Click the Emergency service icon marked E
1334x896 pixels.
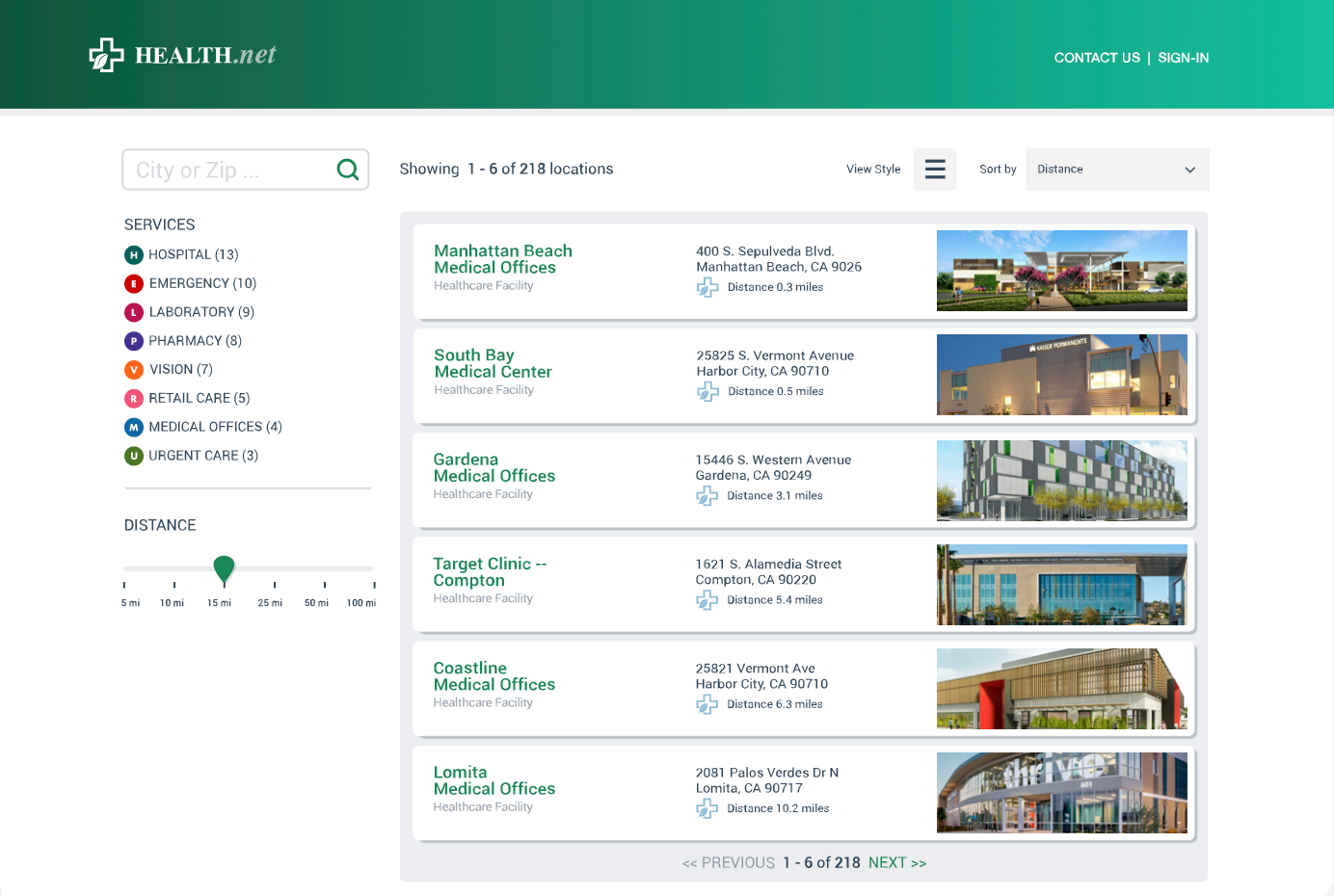click(x=134, y=283)
